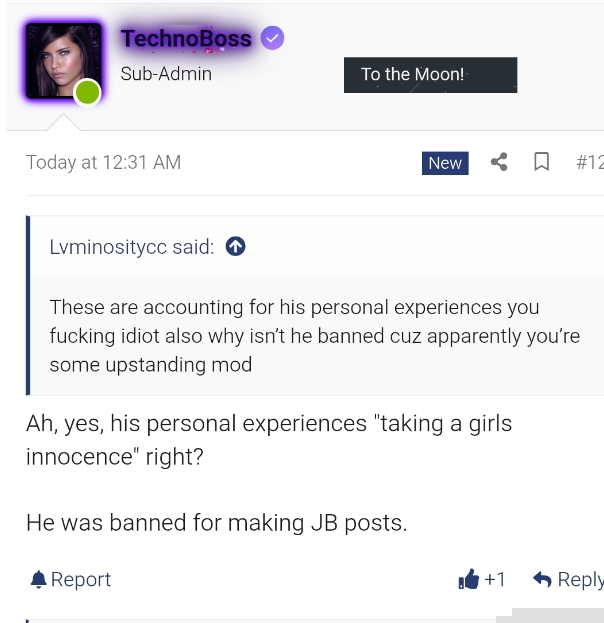Click the purple verified checkmark badge

click(272, 39)
